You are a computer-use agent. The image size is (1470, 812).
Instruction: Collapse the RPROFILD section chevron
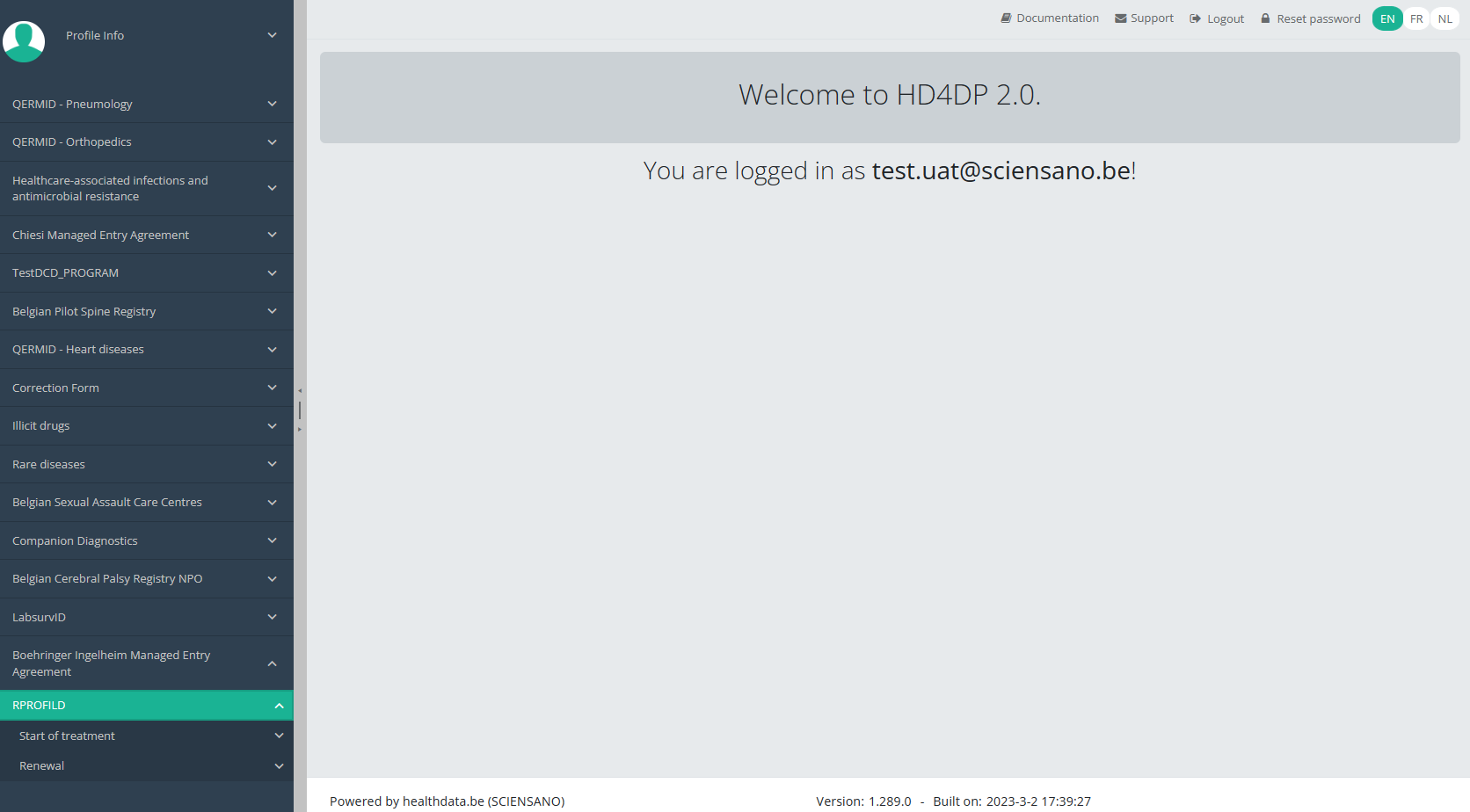click(279, 706)
